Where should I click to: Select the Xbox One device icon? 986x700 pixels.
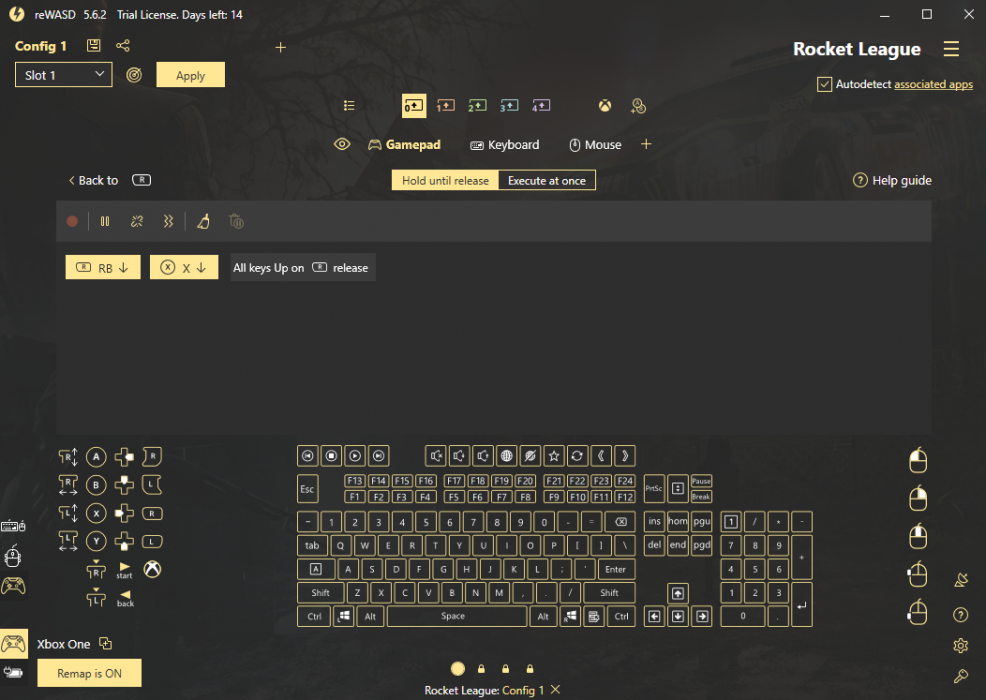tap(13, 643)
